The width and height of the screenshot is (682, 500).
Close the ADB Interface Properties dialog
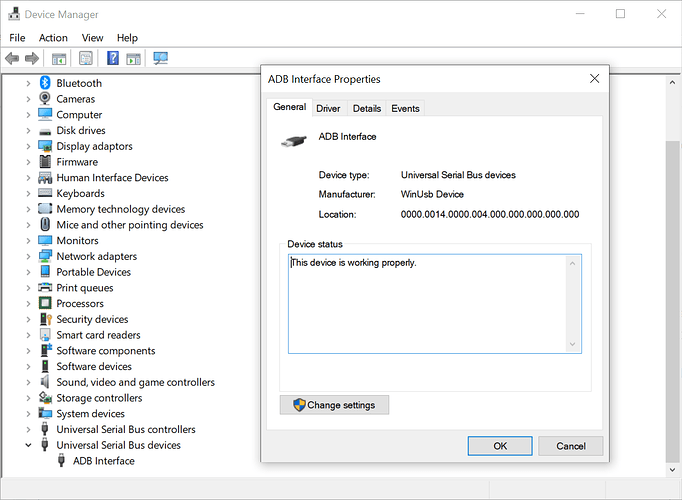[594, 79]
